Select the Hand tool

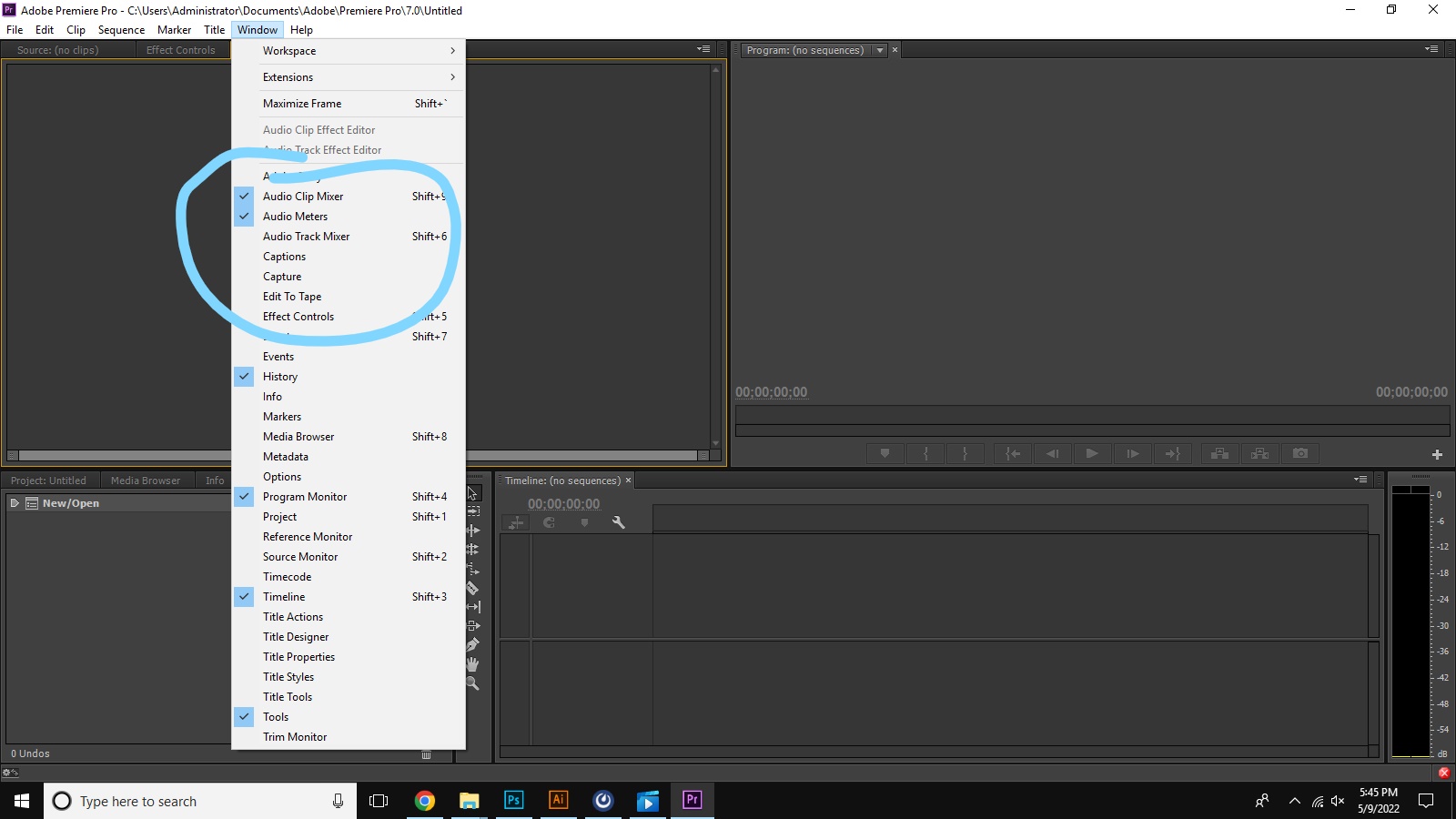(x=472, y=664)
